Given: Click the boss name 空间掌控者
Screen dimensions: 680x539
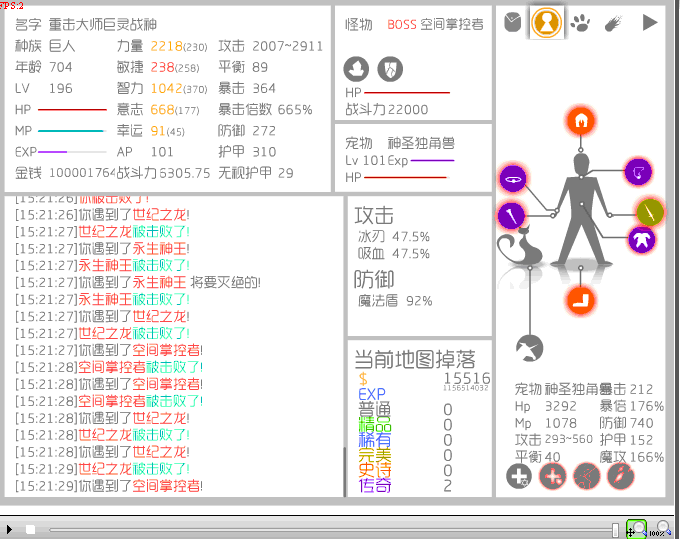Looking at the screenshot, I should coord(452,24).
